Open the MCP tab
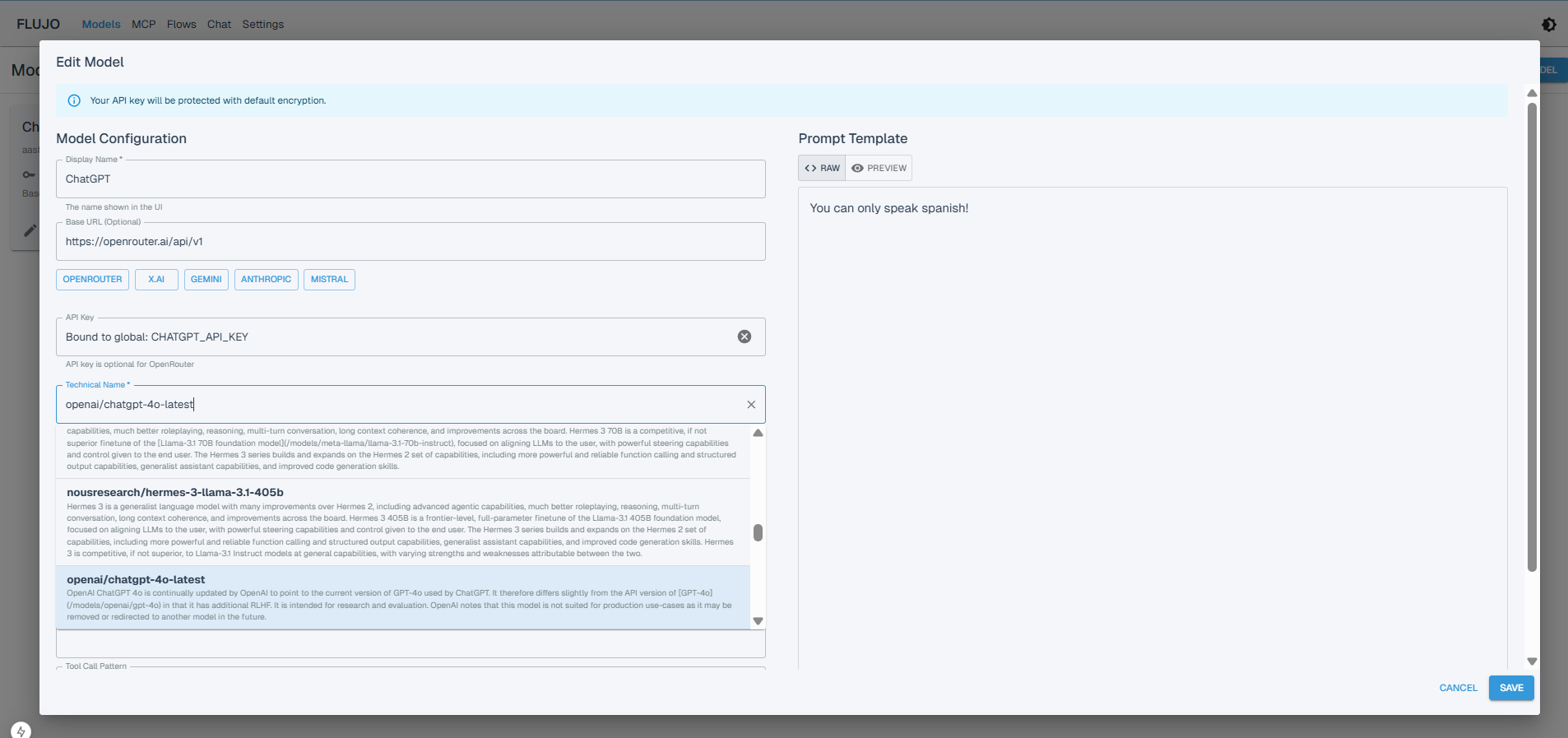 pos(143,25)
